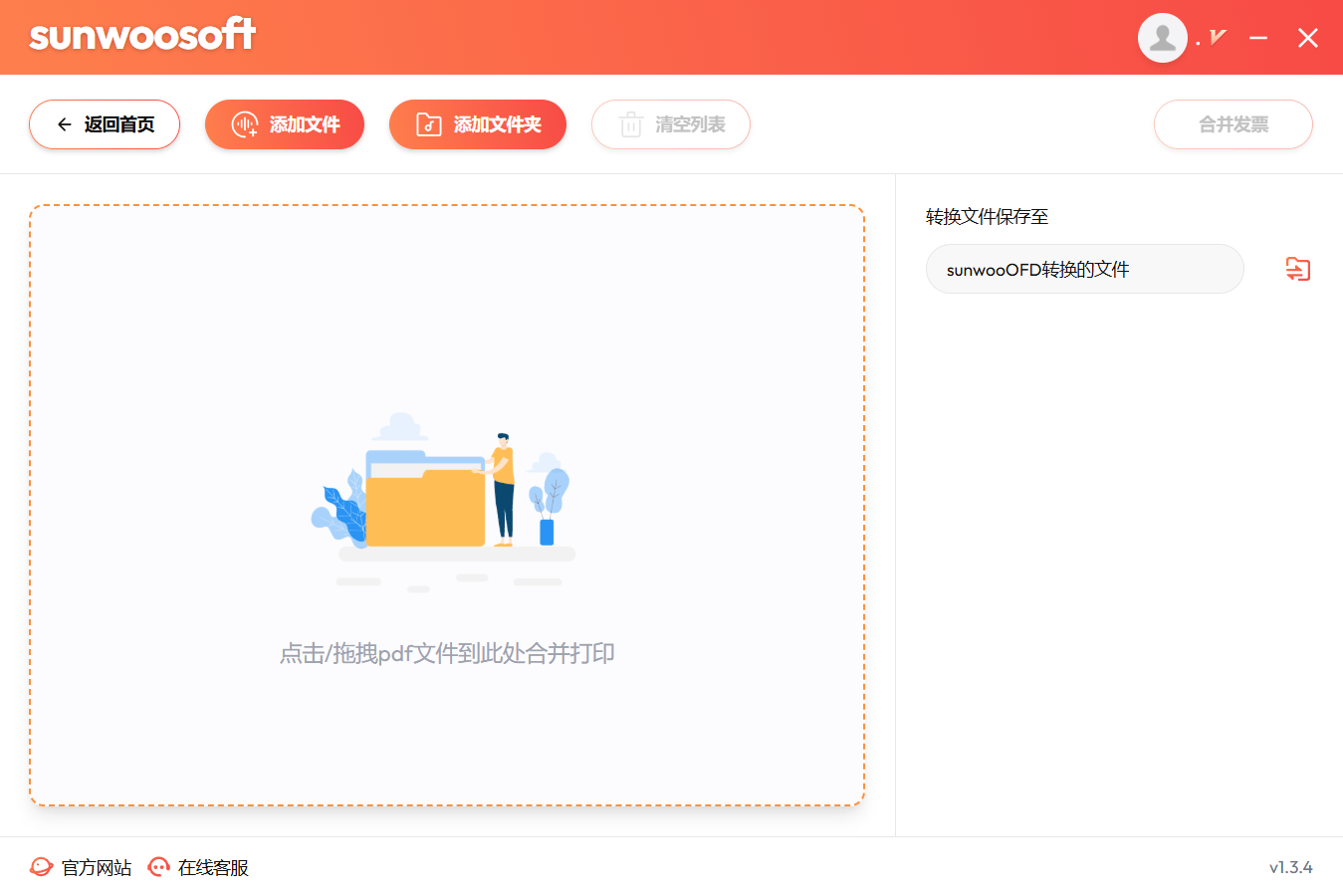Click the 转换文件保存至 label
Viewport: 1343px width, 896px height.
[x=987, y=217]
